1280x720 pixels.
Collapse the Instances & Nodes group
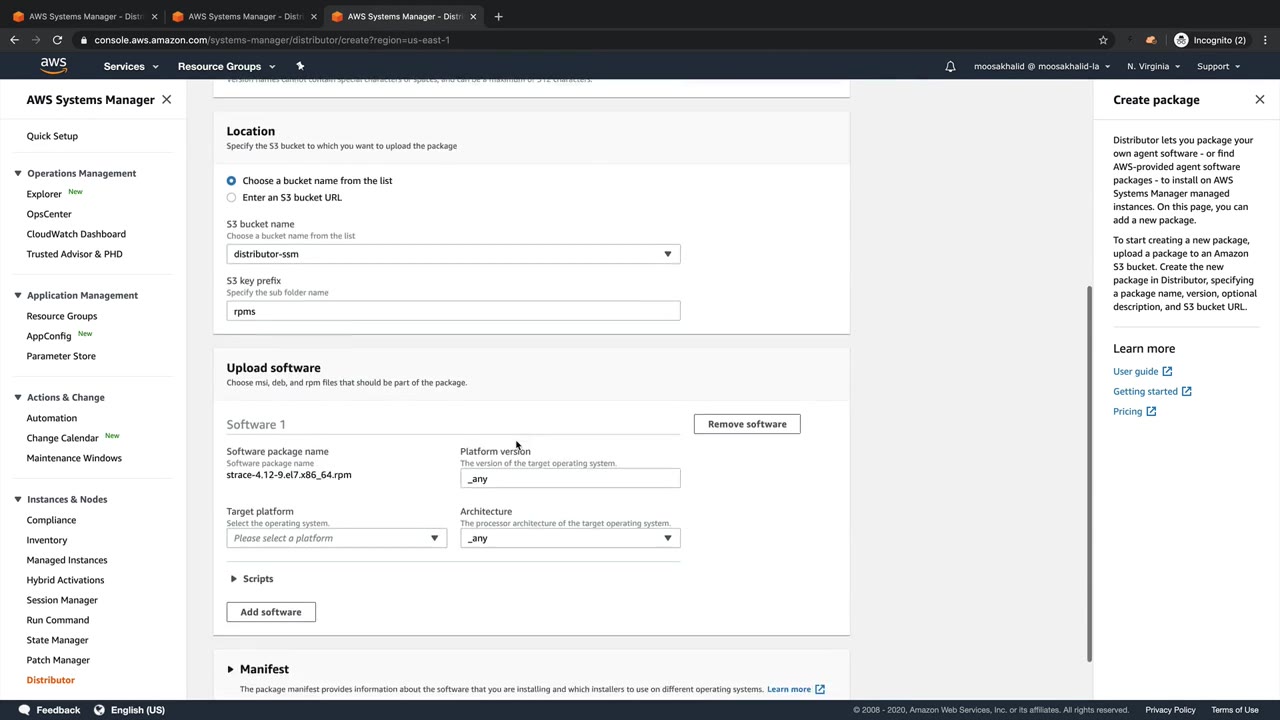[x=18, y=499]
